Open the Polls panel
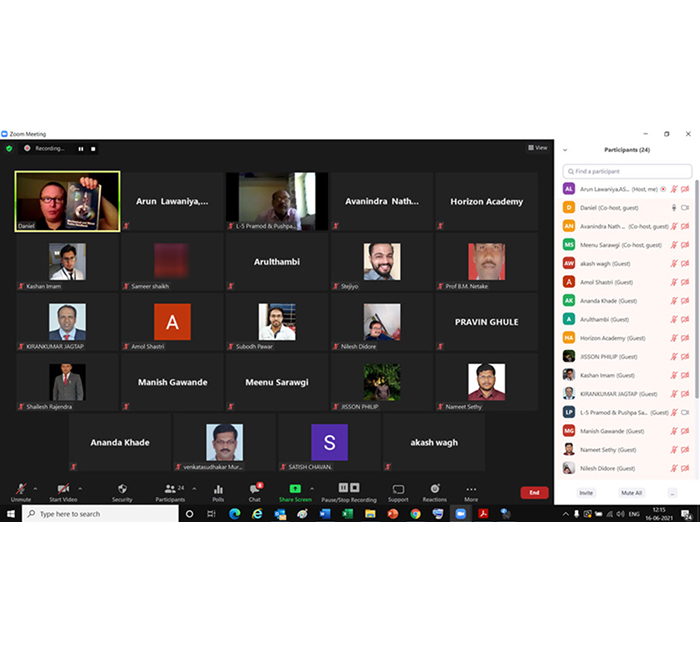Screen dimensions: 700x650 pos(218,489)
